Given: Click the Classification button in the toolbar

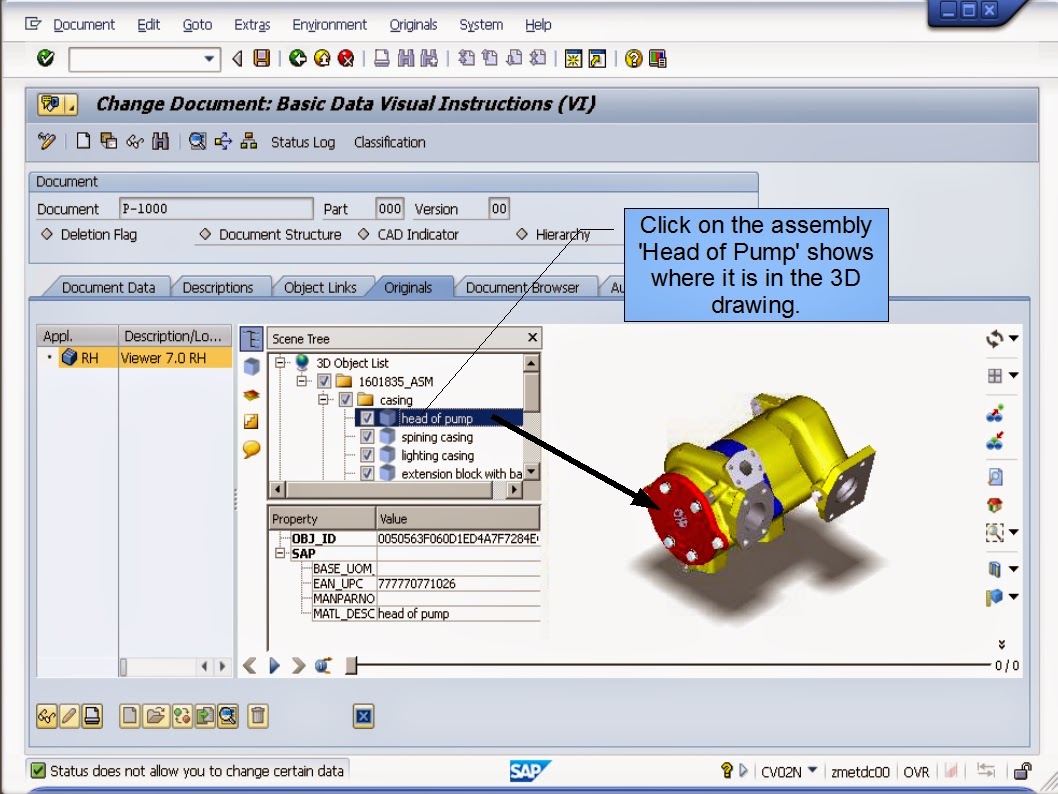Looking at the screenshot, I should pos(389,142).
